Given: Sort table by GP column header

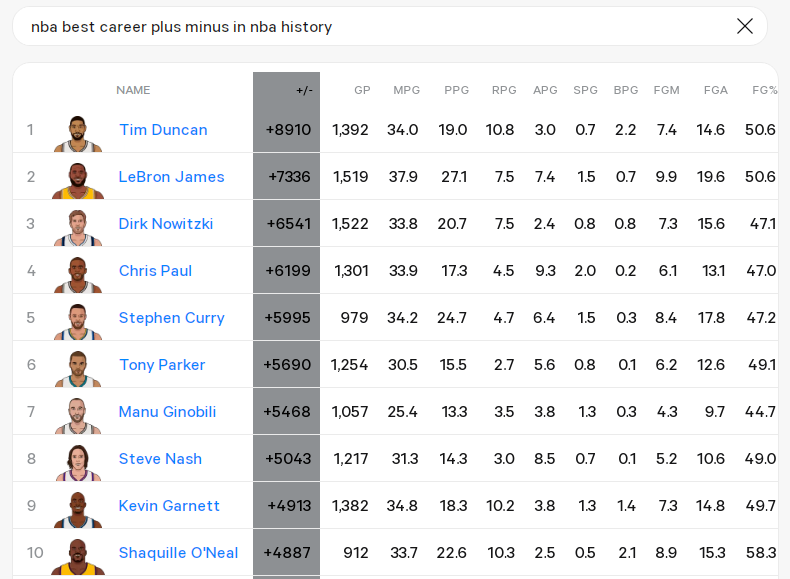Looking at the screenshot, I should (362, 90).
